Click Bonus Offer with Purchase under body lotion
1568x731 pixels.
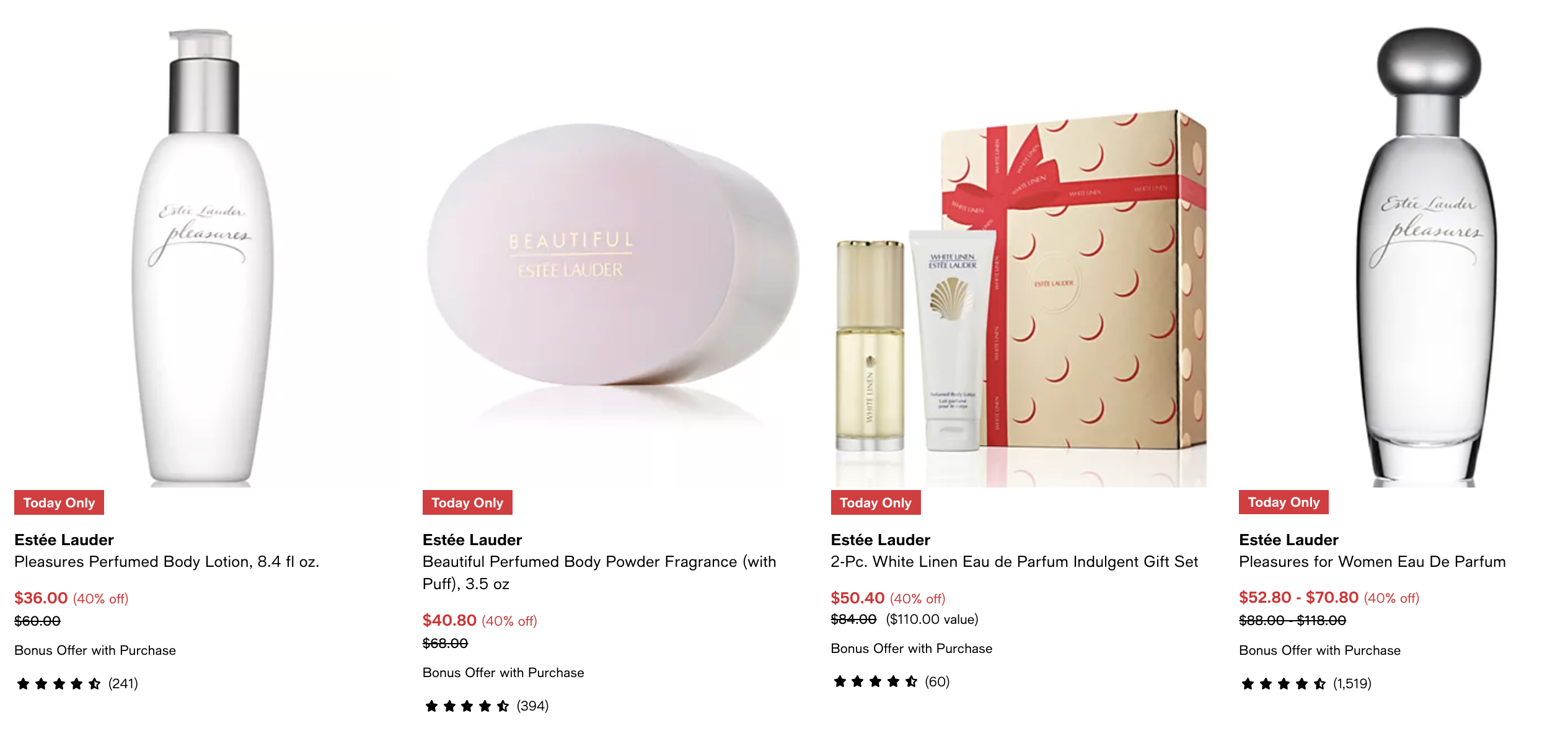[x=95, y=650]
